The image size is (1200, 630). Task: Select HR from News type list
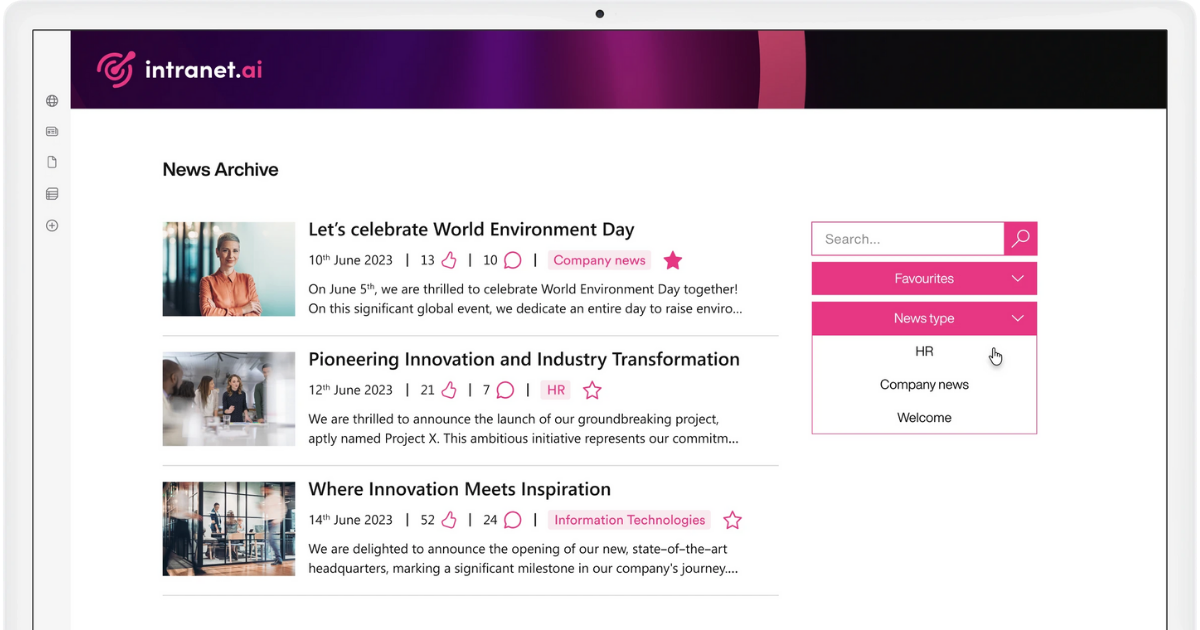click(x=924, y=352)
